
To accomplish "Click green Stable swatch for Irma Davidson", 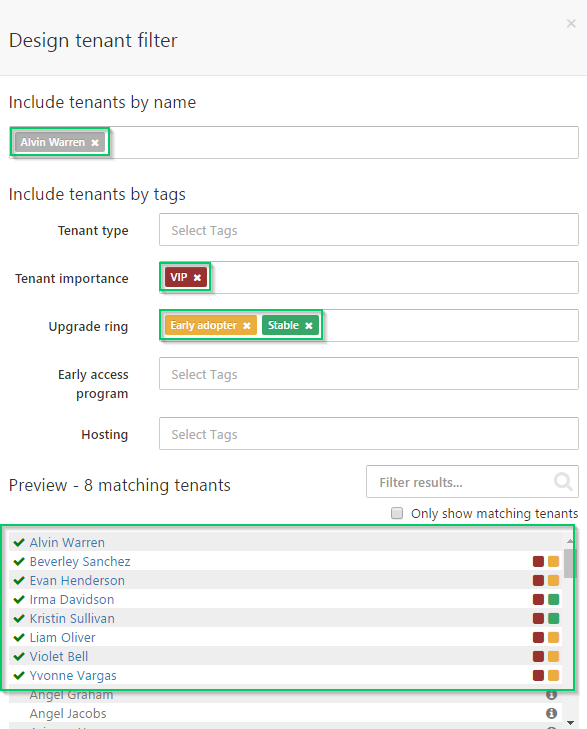I will (x=553, y=599).
